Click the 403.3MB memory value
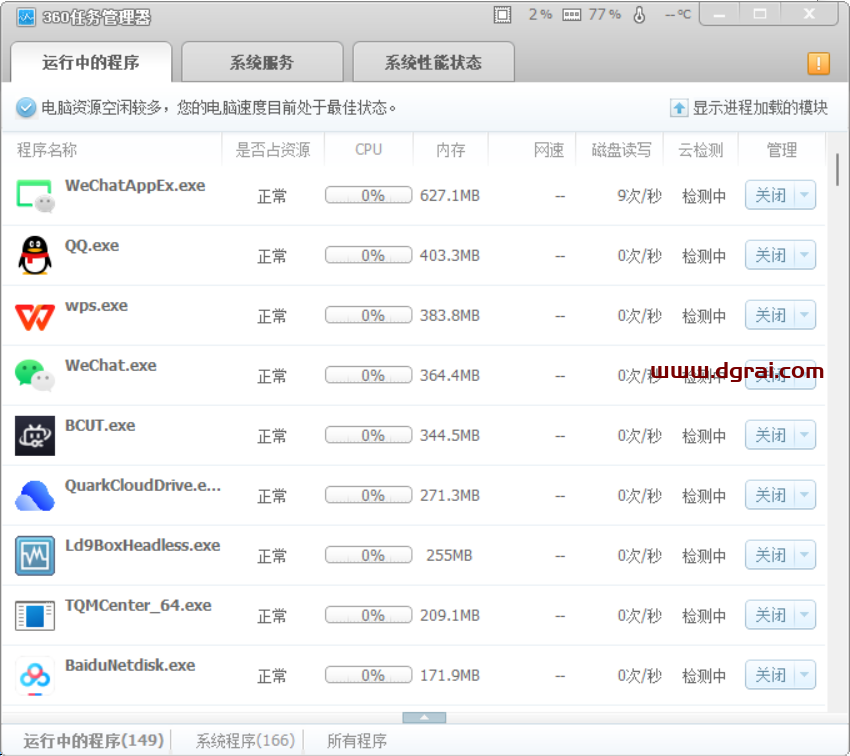The image size is (850, 756). pos(450,256)
